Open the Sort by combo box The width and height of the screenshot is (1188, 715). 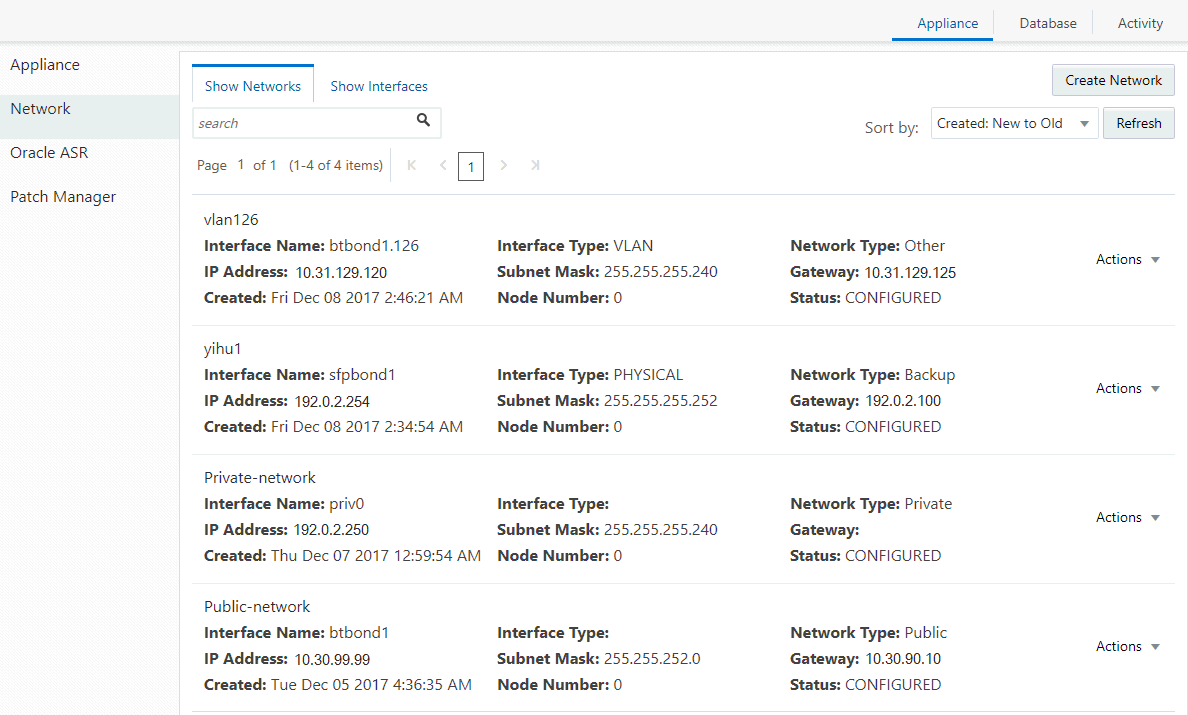coord(1013,124)
